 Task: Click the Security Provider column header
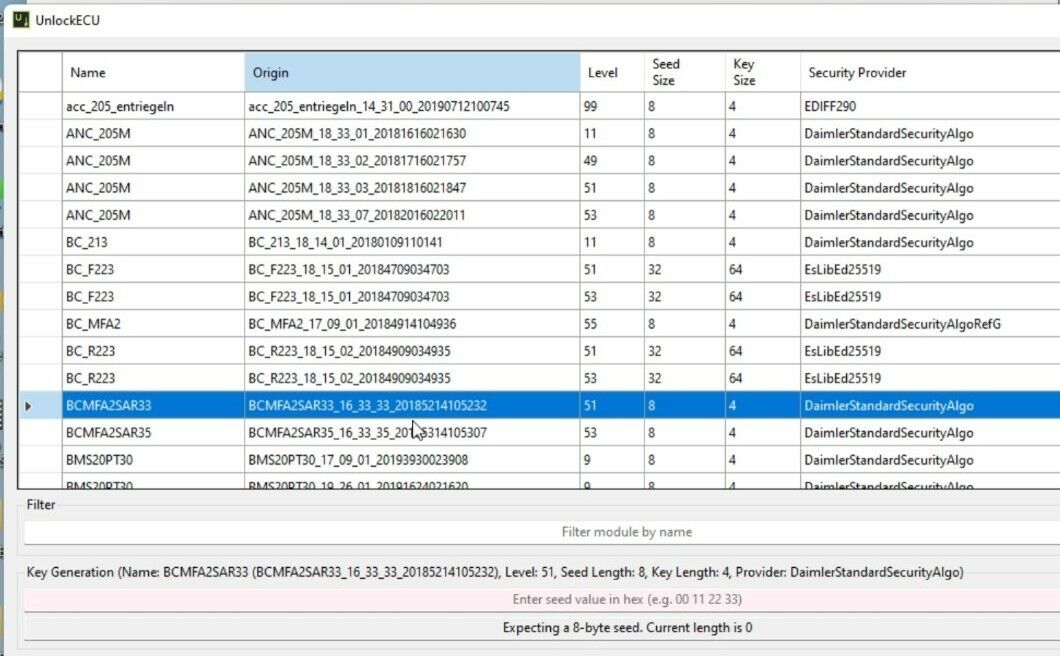(928, 73)
